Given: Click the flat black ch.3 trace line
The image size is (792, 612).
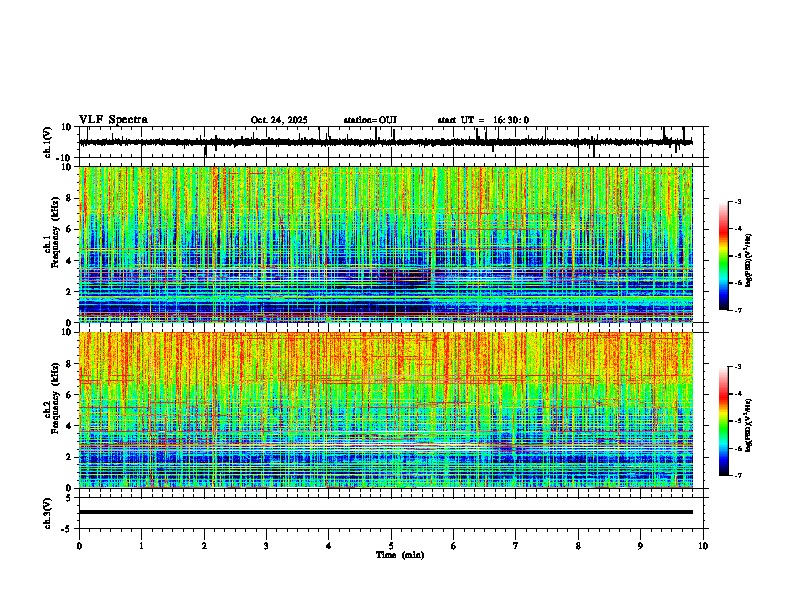Looking at the screenshot, I should pos(386,512).
